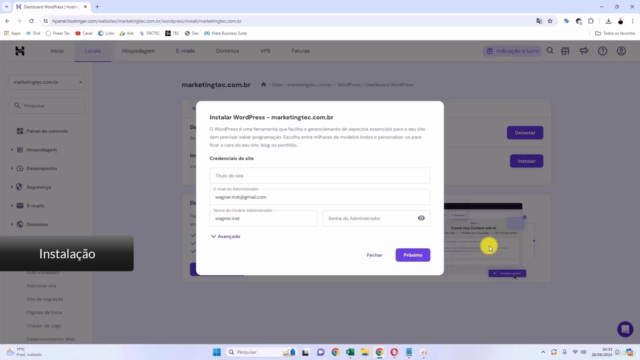The image size is (640, 360).
Task: Open the Locais tab
Action: [93, 51]
